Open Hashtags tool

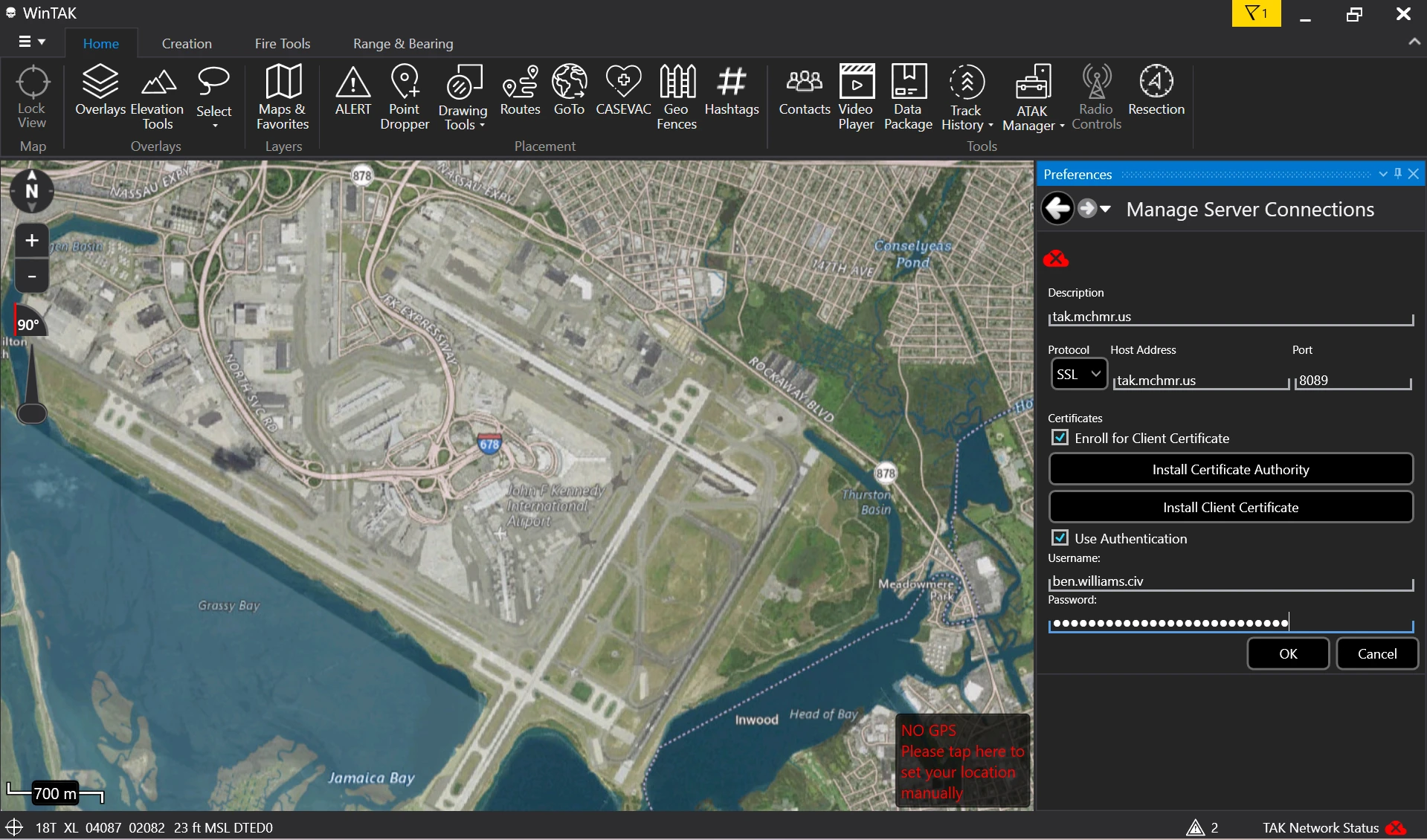click(732, 90)
